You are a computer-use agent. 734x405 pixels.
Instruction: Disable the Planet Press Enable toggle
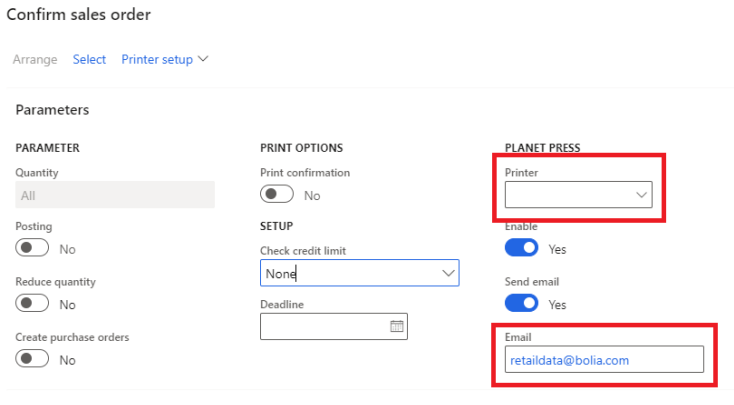[x=522, y=248]
